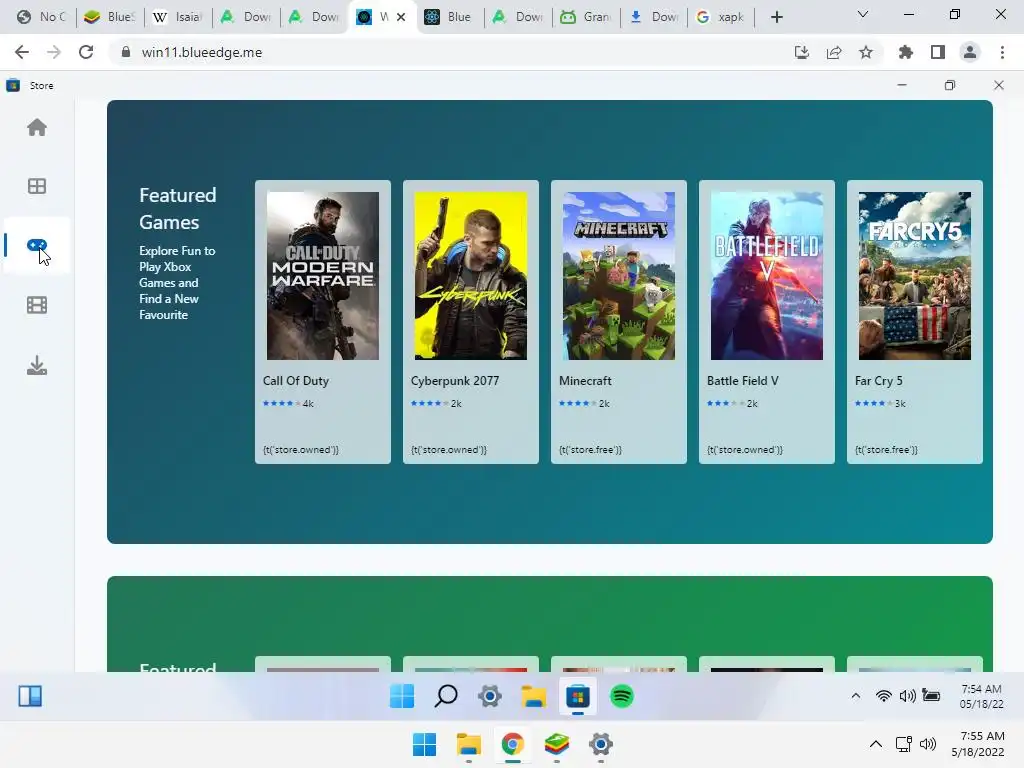Click the emulated battery tray icon

(931, 696)
